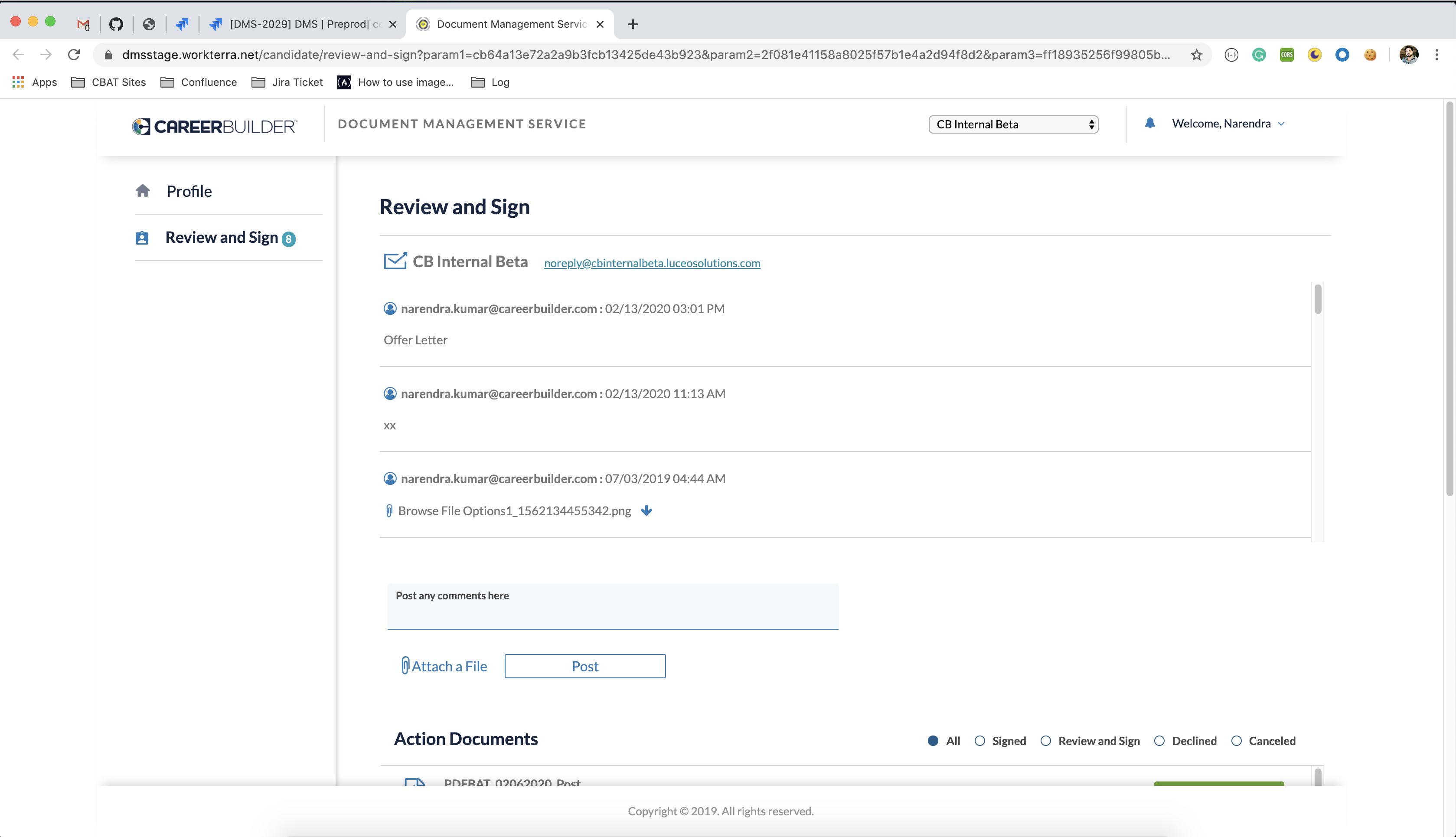Image resolution: width=1456 pixels, height=837 pixels.
Task: Click the envelope icon by CB Internal Beta
Action: [x=395, y=261]
